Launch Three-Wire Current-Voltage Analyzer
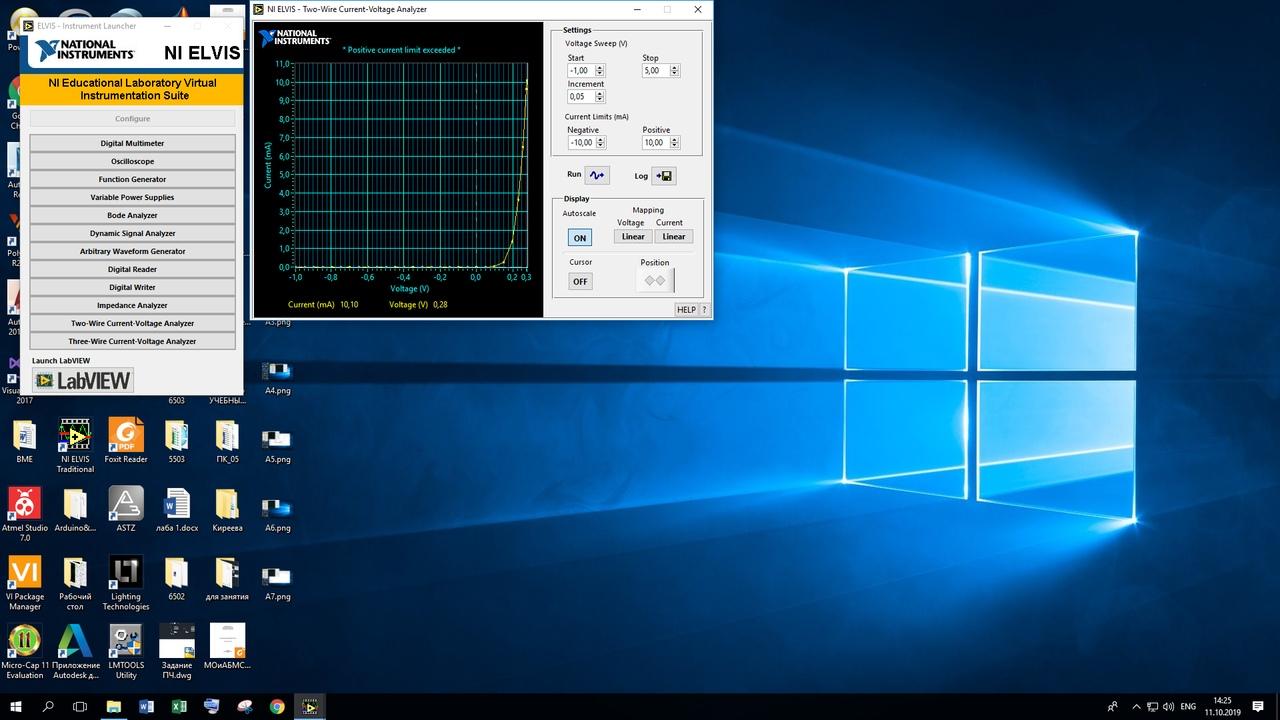Viewport: 1280px width, 720px height. (132, 341)
